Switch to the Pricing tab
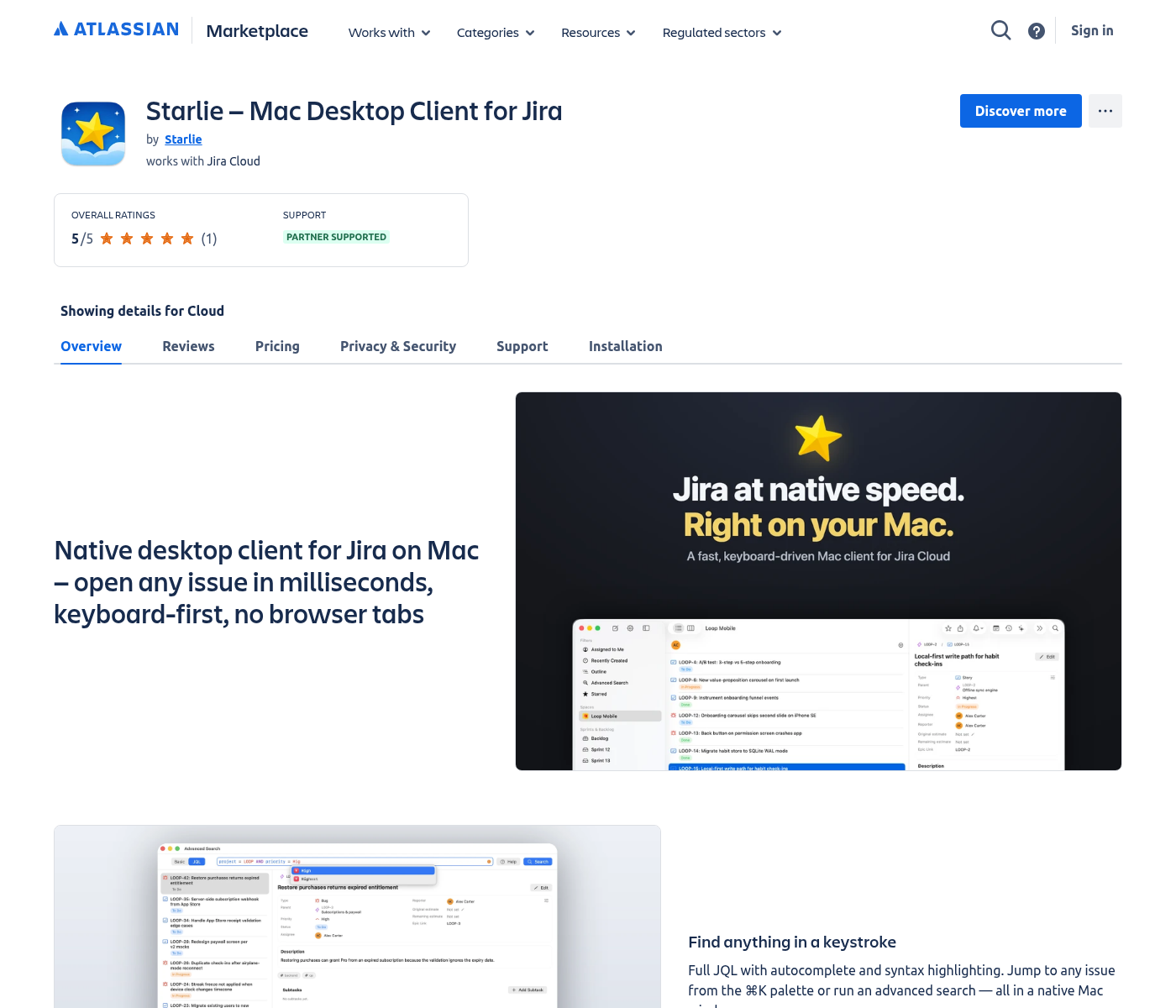The image size is (1176, 1008). [277, 346]
